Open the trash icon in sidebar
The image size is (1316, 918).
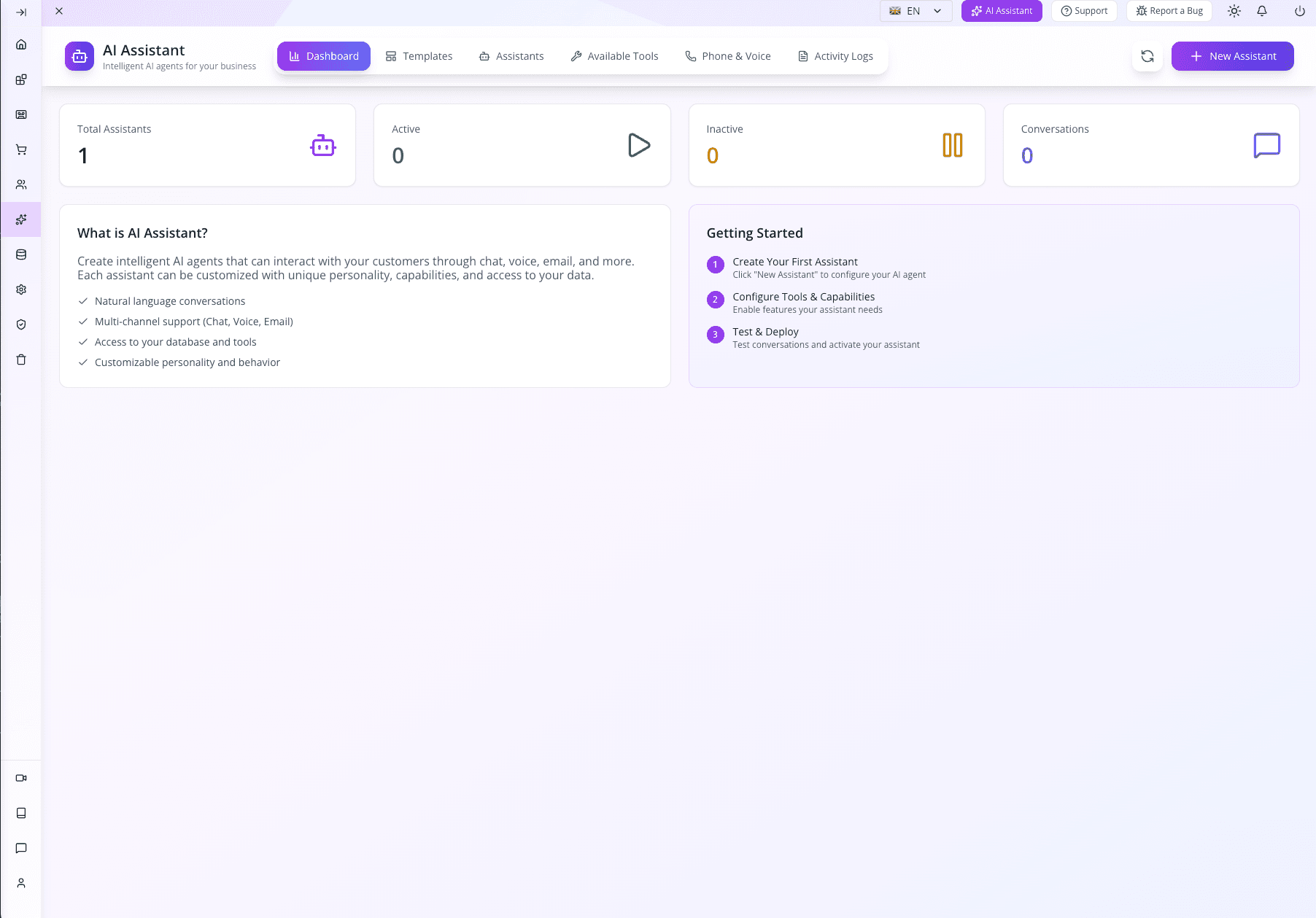(21, 359)
